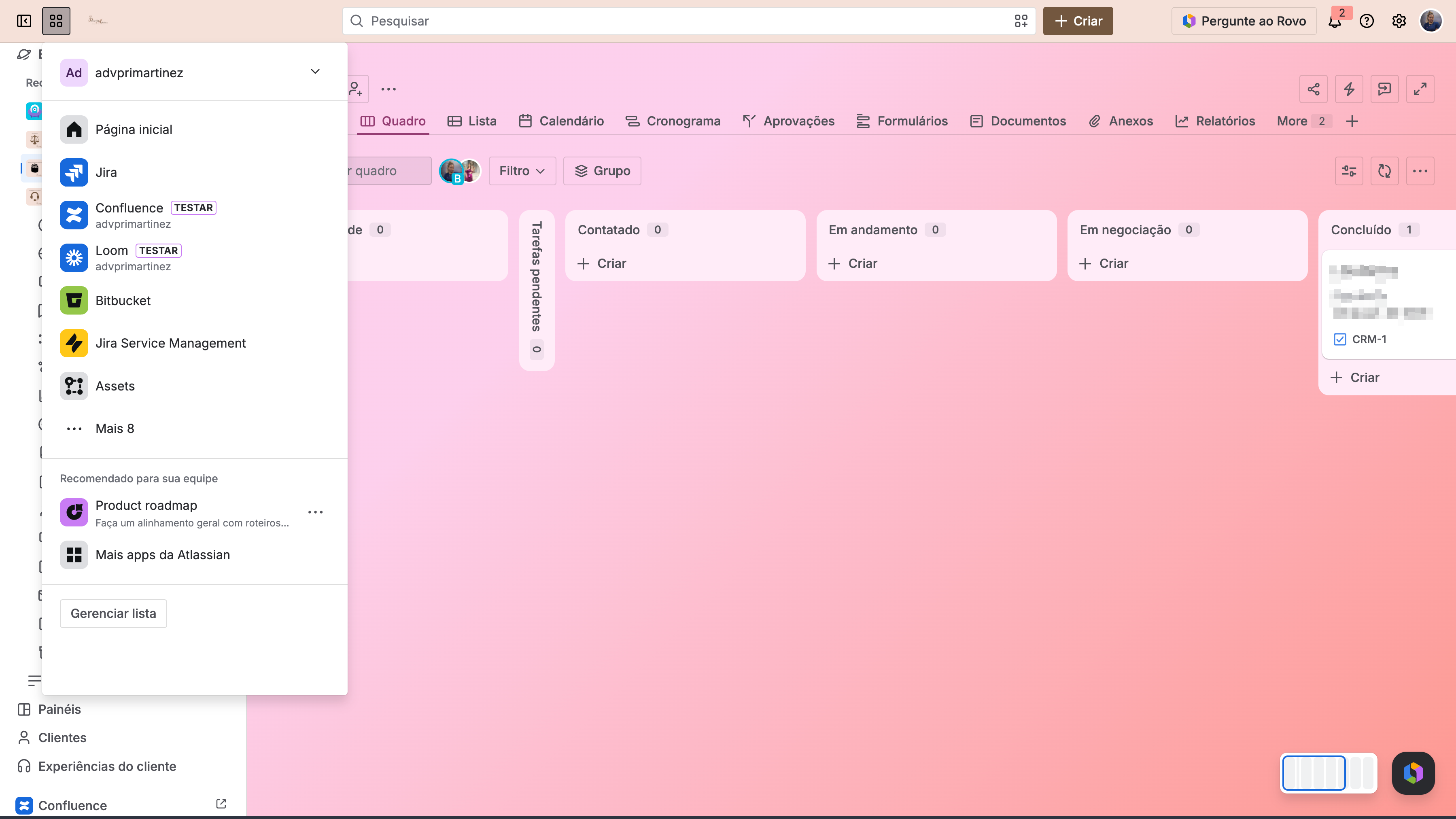
Task: Click the Gerenciar lista button
Action: pyautogui.click(x=113, y=613)
